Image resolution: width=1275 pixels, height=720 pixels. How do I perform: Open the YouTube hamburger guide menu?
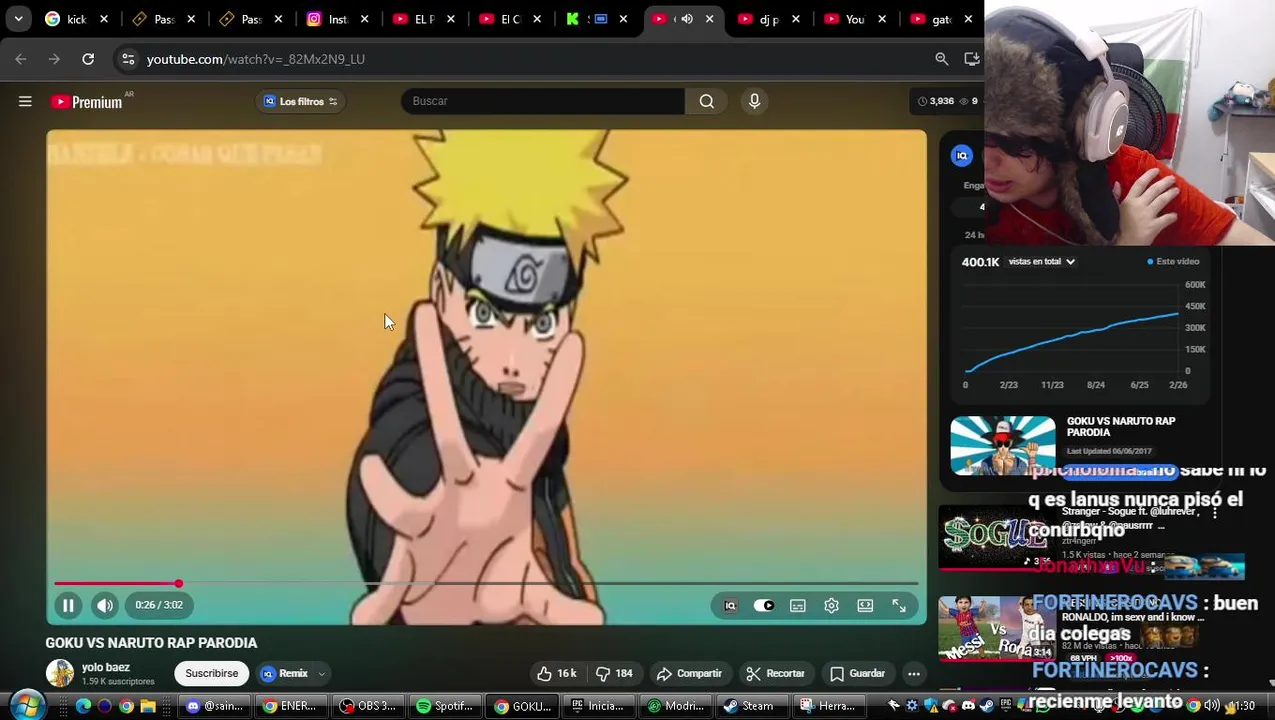[25, 101]
